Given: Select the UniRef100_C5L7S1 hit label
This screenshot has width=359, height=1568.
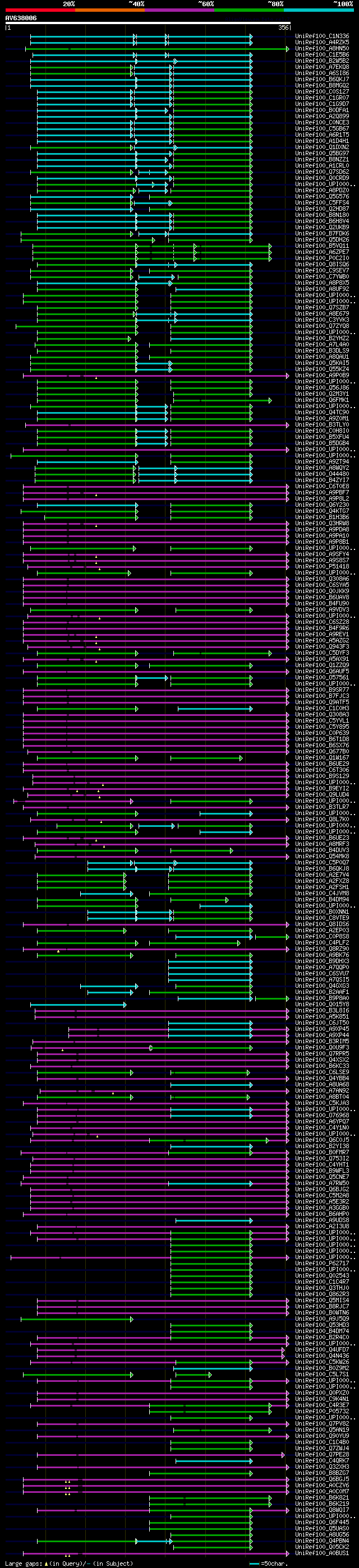Looking at the screenshot, I should [x=322, y=1375].
